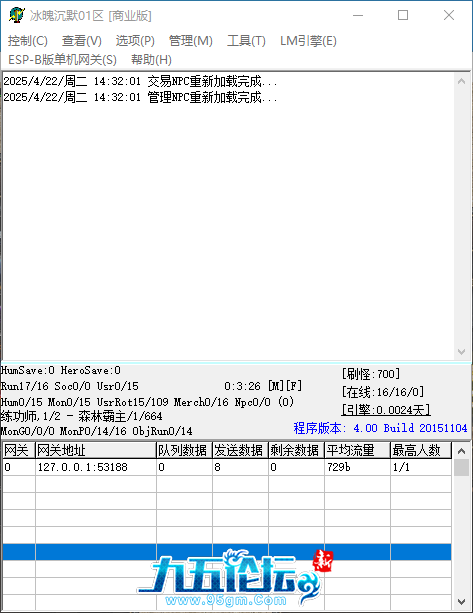
Task: Open the 选项(P) menu
Action: click(x=135, y=41)
